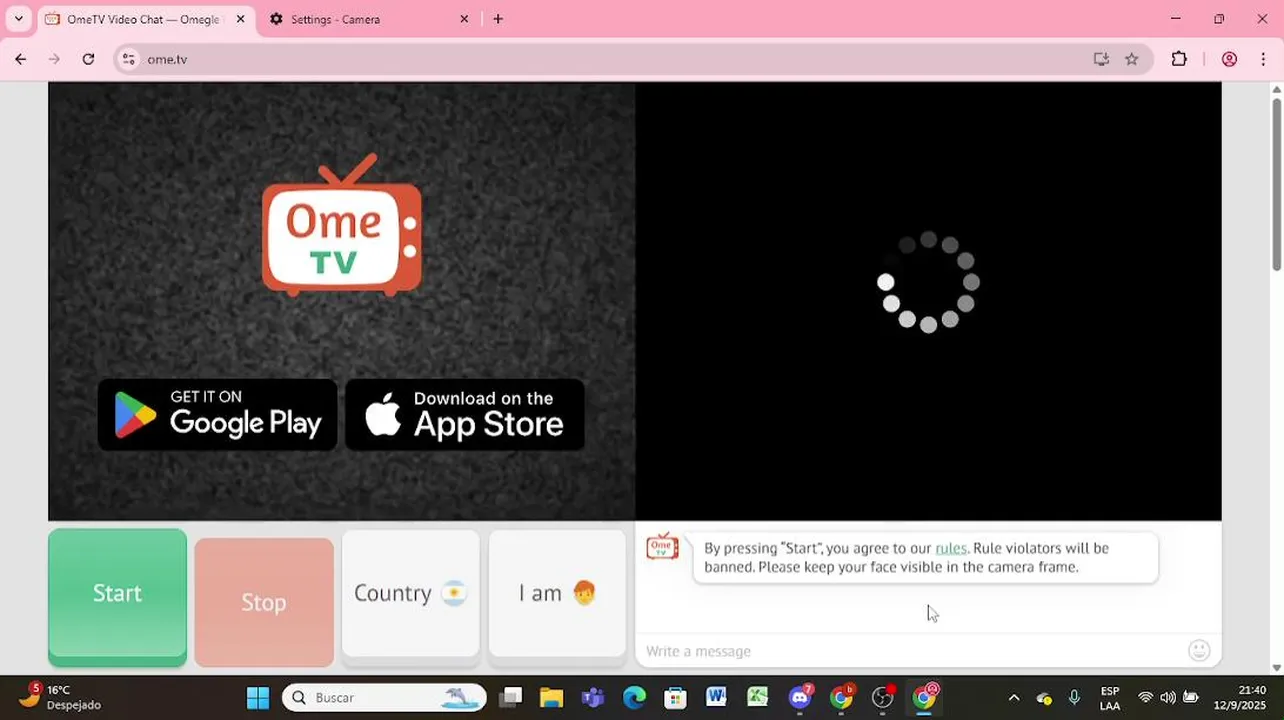Reload the ome.tv page
1284x720 pixels.
click(88, 59)
